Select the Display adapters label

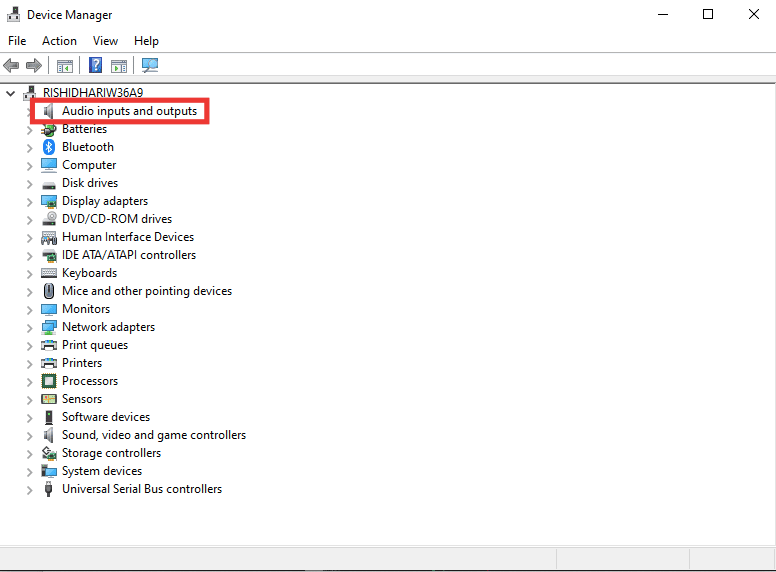pos(105,201)
